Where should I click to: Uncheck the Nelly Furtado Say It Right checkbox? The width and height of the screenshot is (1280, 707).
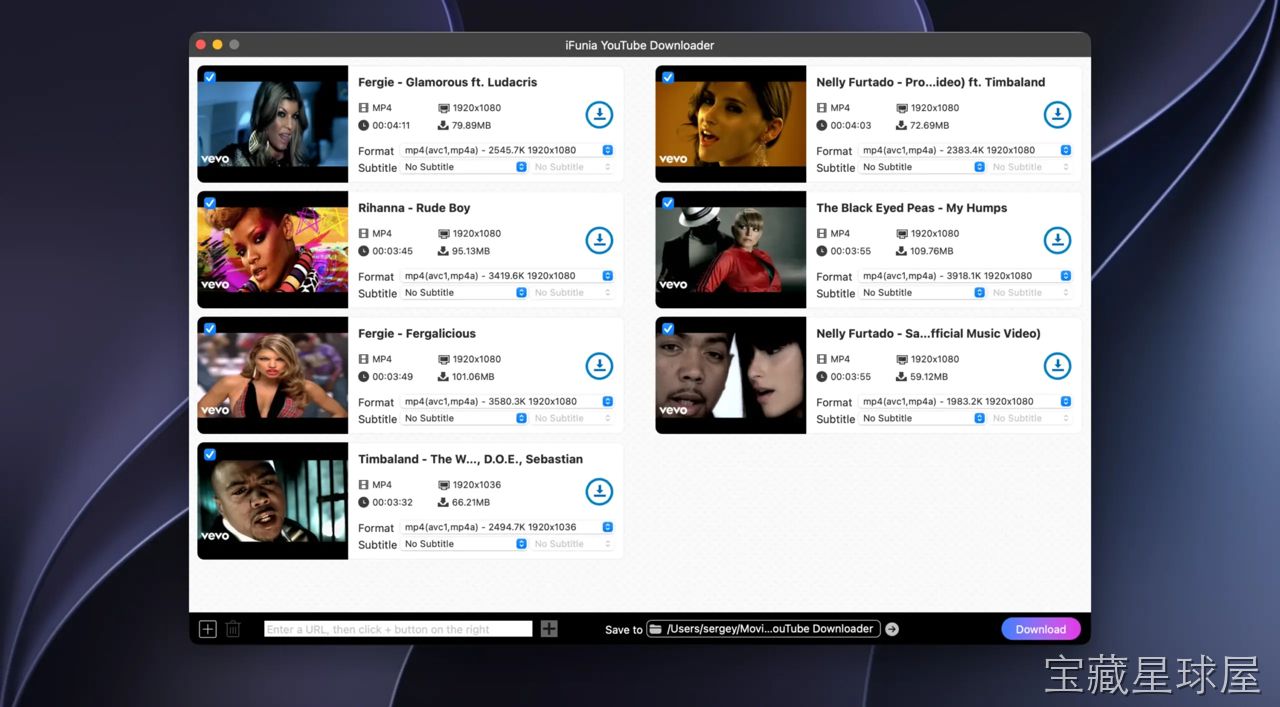(x=668, y=328)
